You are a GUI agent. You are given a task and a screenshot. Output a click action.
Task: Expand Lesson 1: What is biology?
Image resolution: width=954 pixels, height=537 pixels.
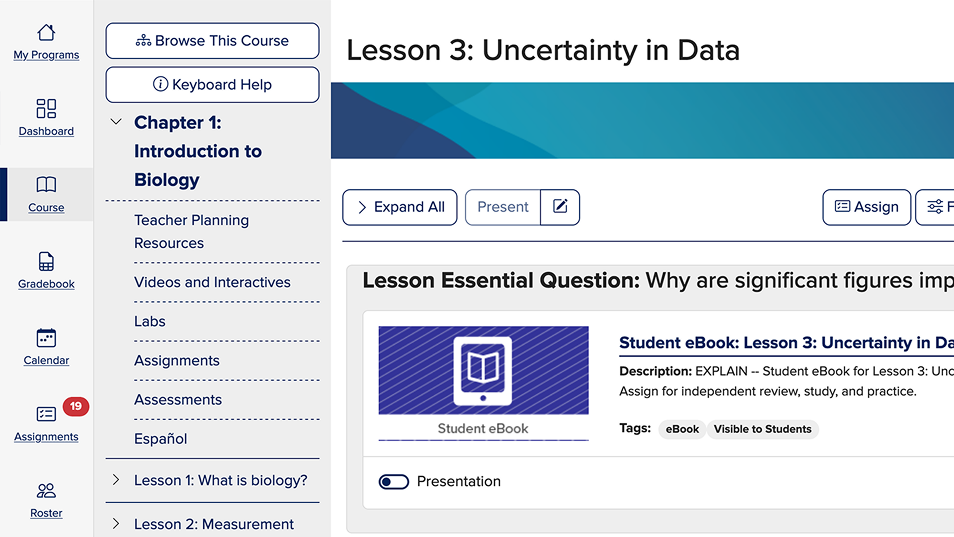(x=116, y=480)
